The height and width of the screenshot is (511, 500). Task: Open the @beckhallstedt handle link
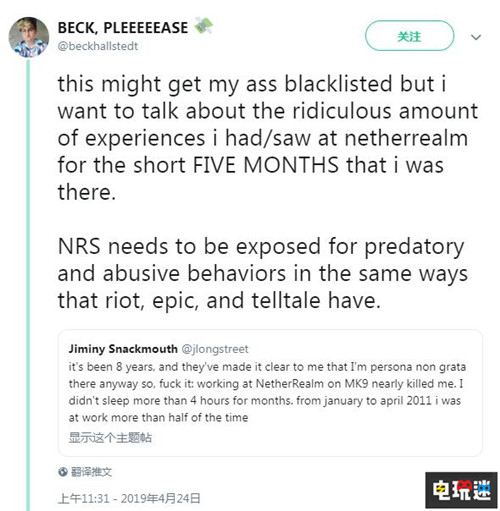tap(98, 46)
